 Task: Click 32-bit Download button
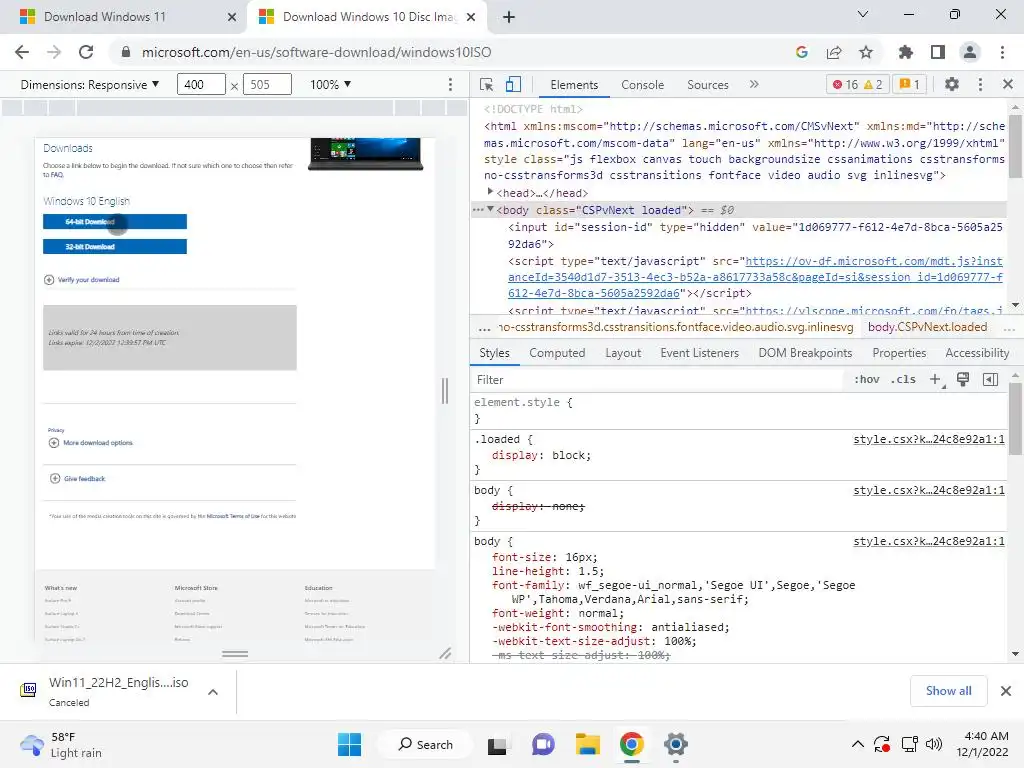pyautogui.click(x=115, y=247)
